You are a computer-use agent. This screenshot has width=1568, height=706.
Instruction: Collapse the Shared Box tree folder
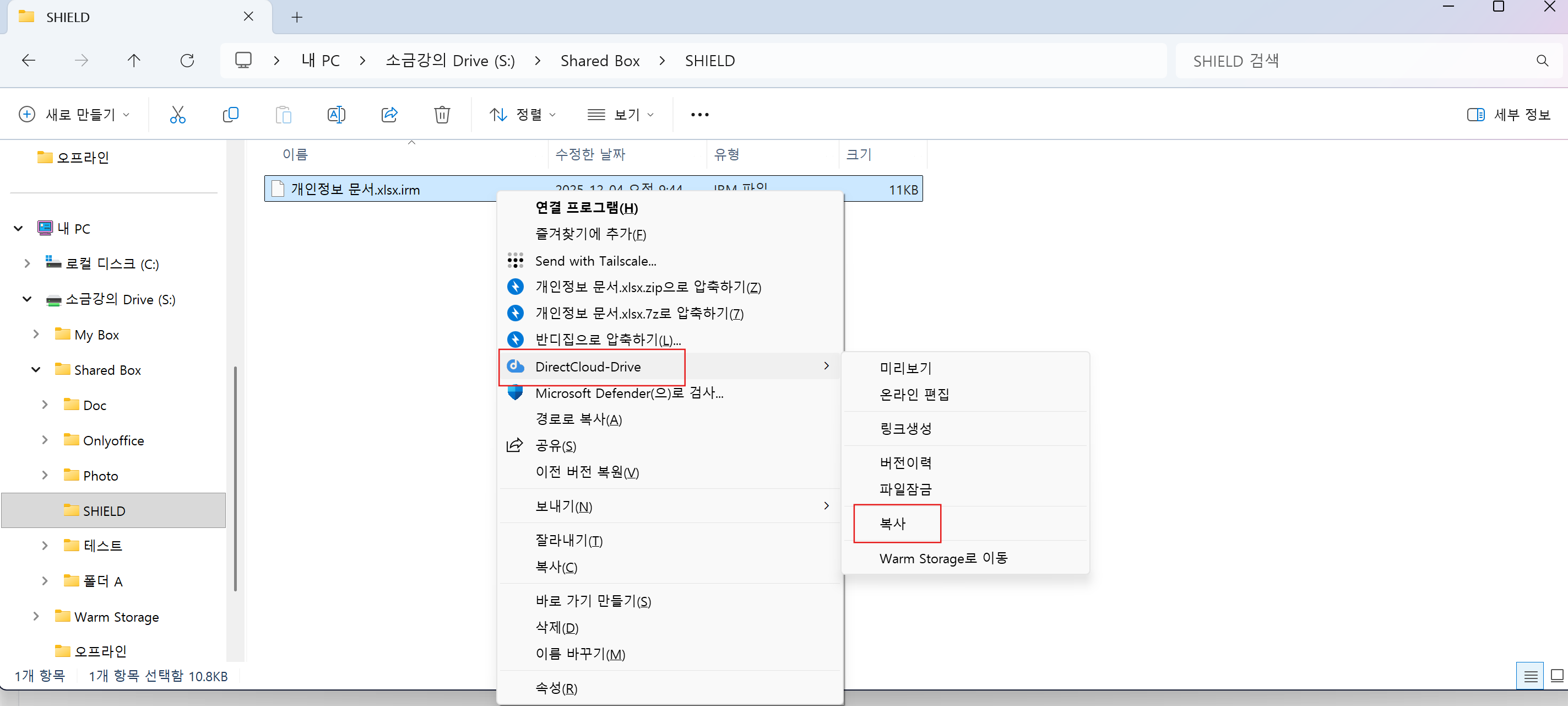(x=36, y=370)
